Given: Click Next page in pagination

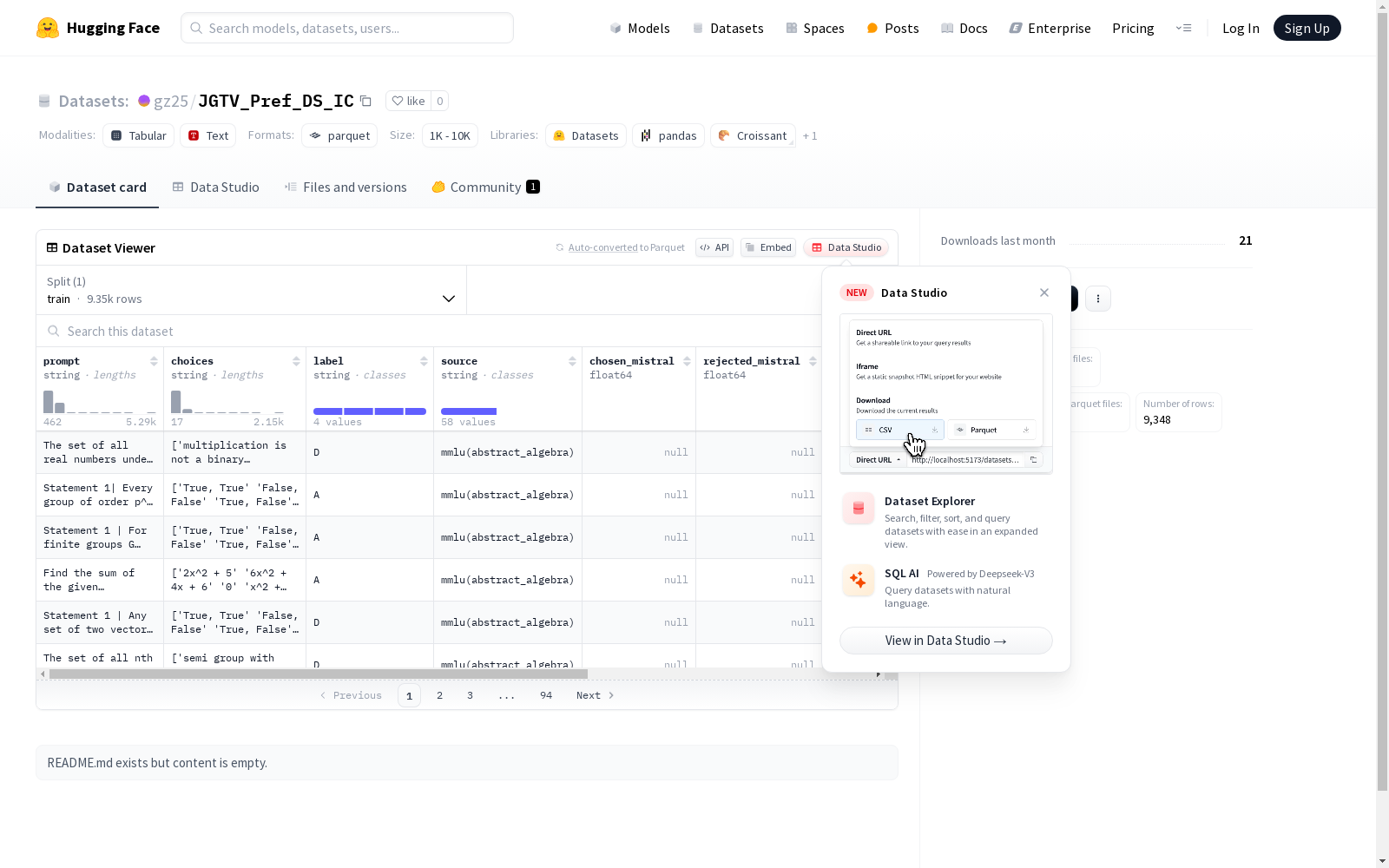Looking at the screenshot, I should (596, 695).
